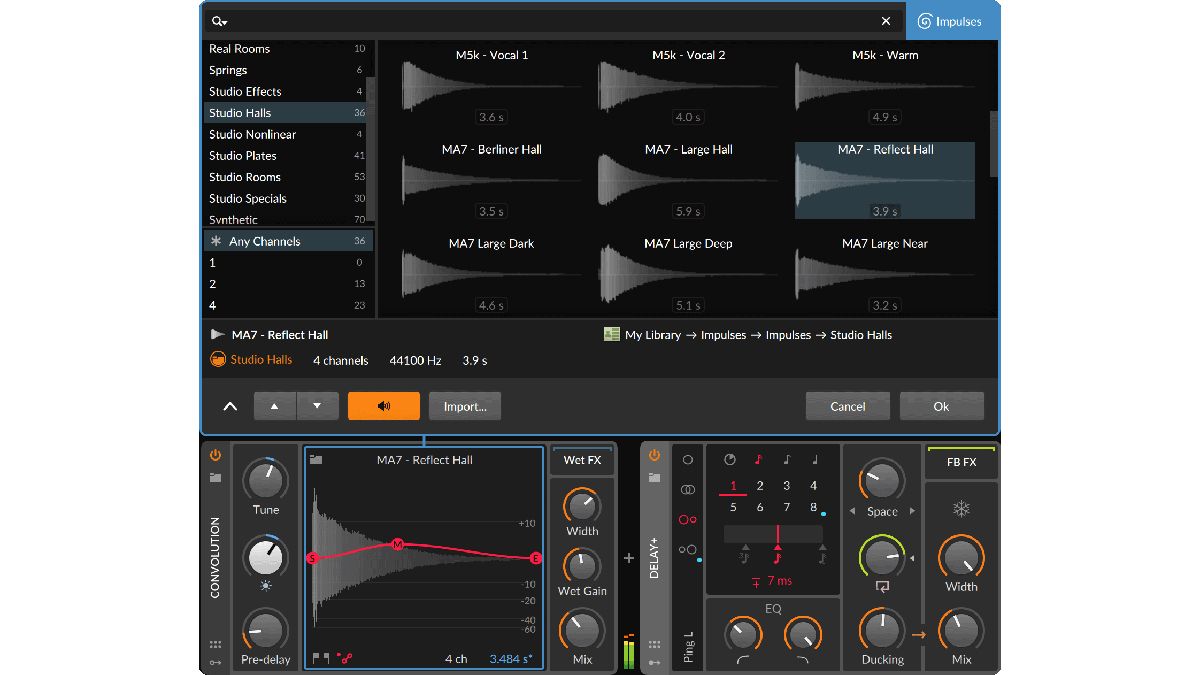Click the Convolution modulation routing icon
Viewport: 1200px width, 675px height.
[x=215, y=662]
